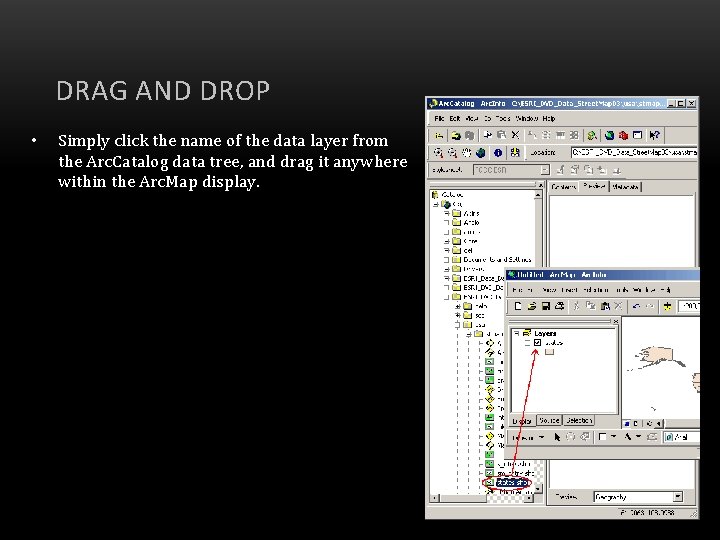Switch to Contents tab in ArcCatalog
The width and height of the screenshot is (720, 540).
tap(563, 187)
